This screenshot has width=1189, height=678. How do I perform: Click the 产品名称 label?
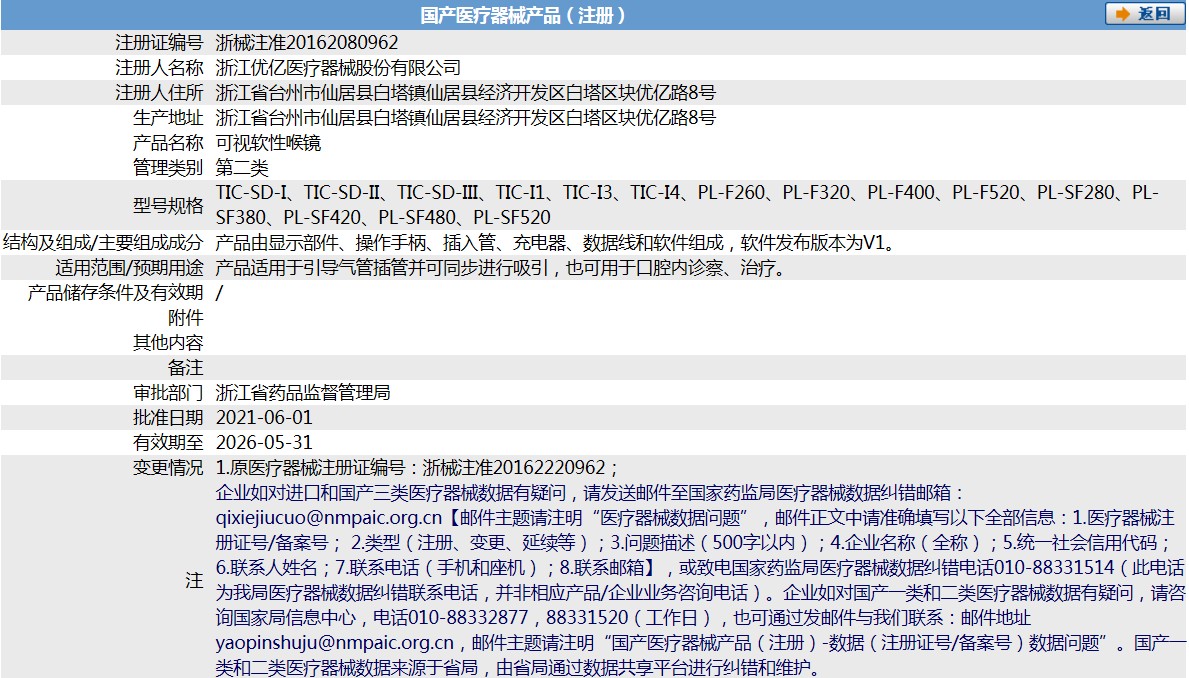click(168, 143)
